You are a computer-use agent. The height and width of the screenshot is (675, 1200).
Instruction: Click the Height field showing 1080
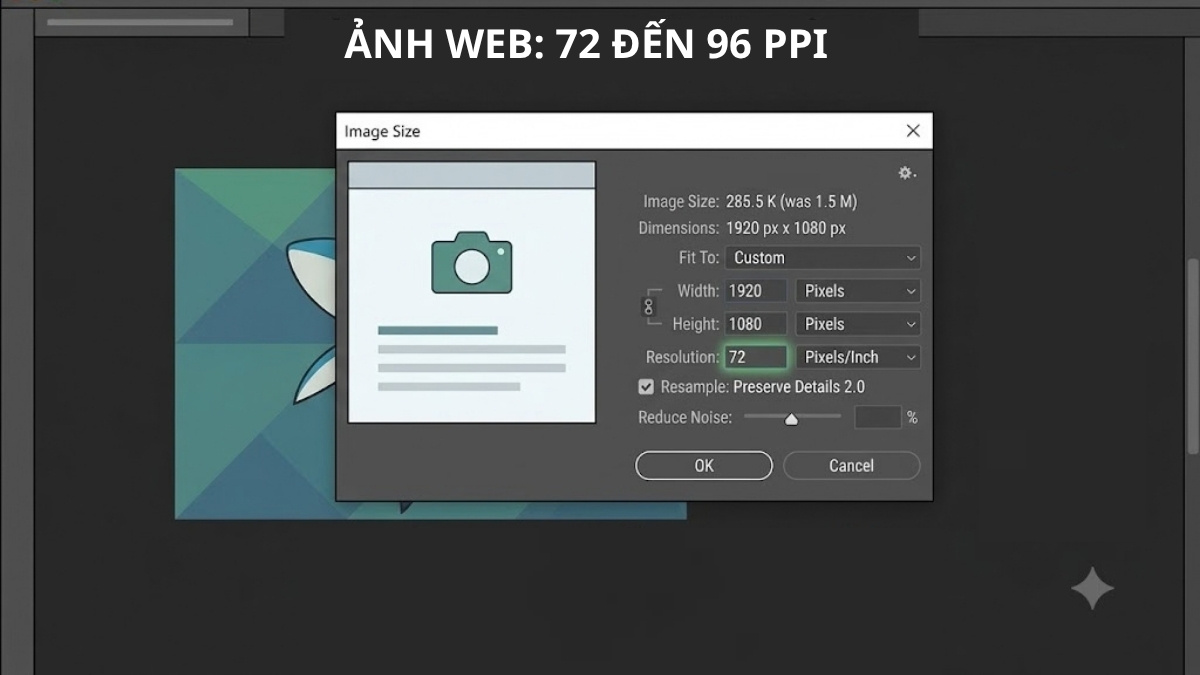(x=756, y=324)
